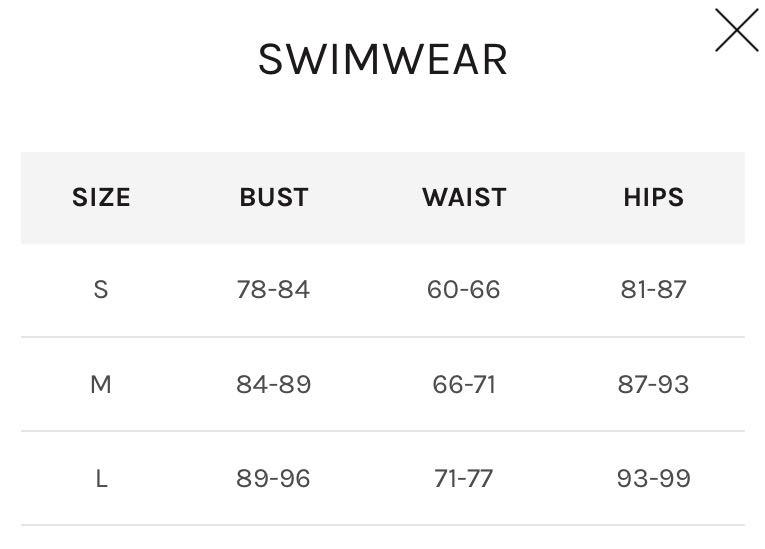Select the 66-71 waist value

pyautogui.click(x=464, y=384)
